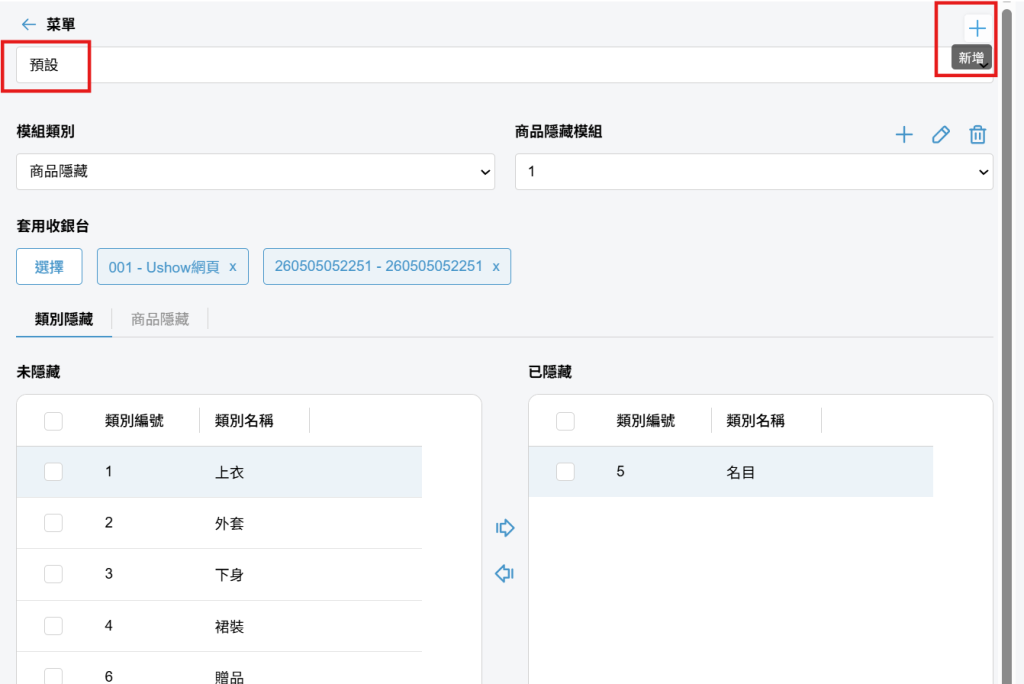Click 類別編號 column header in 未隱藏 table
This screenshot has width=1024, height=684.
(x=134, y=421)
